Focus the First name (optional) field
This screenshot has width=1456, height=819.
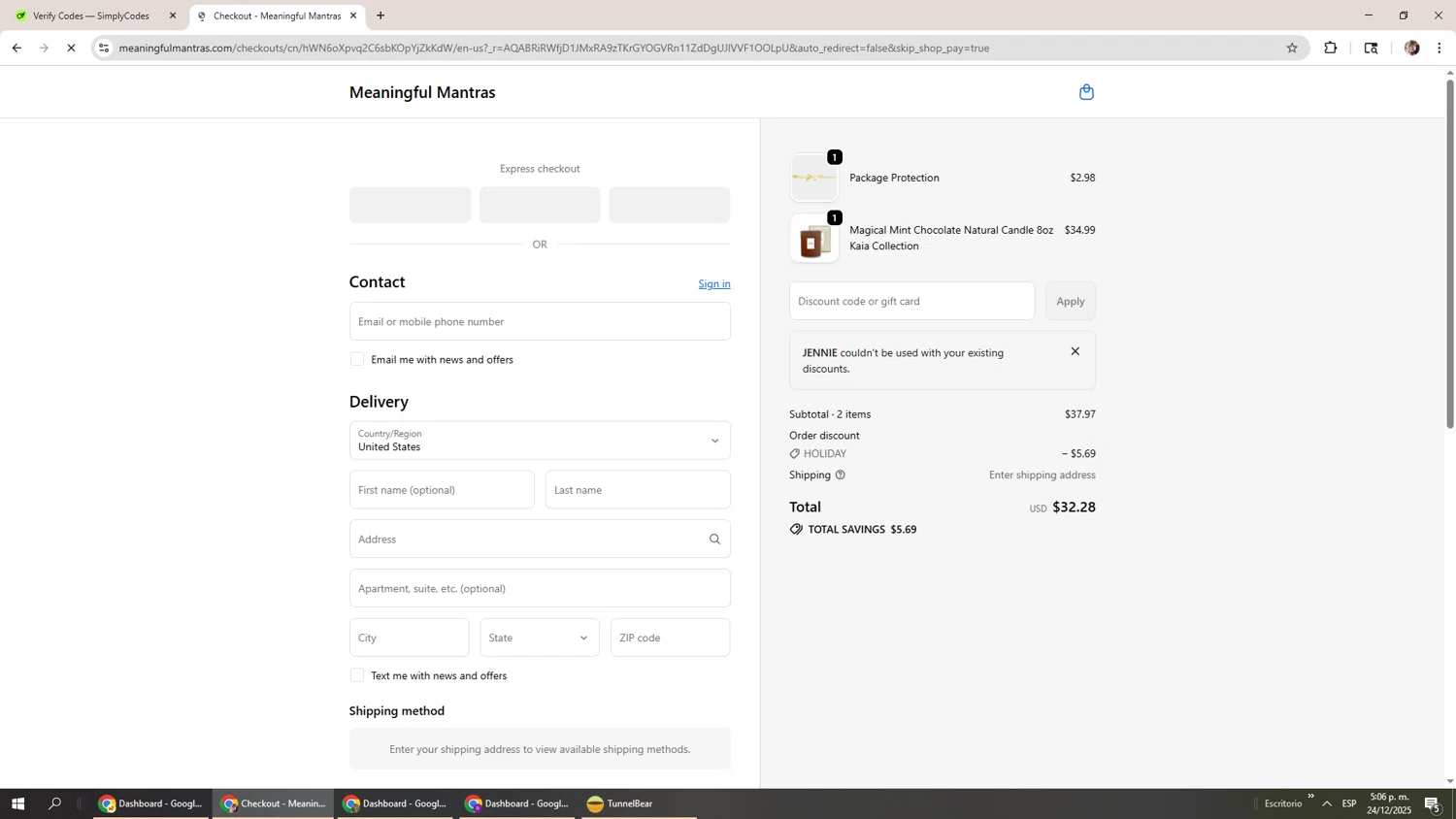pyautogui.click(x=442, y=490)
